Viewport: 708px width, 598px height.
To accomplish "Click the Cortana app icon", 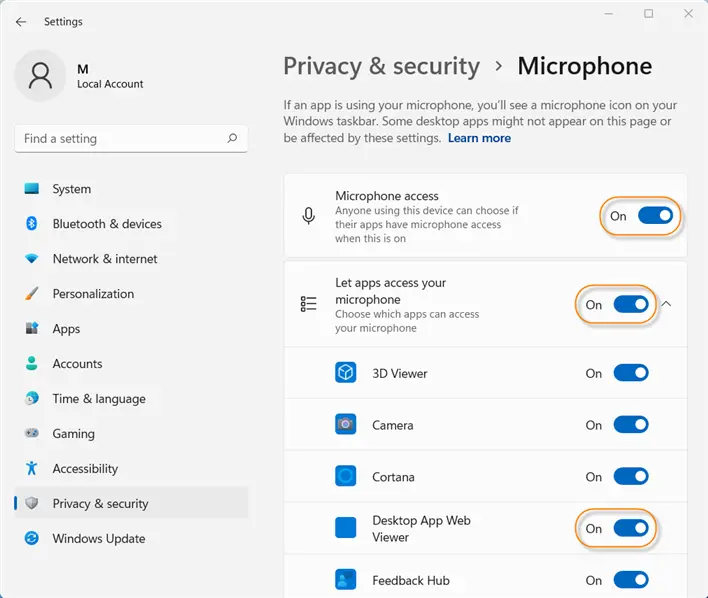I will coord(345,476).
